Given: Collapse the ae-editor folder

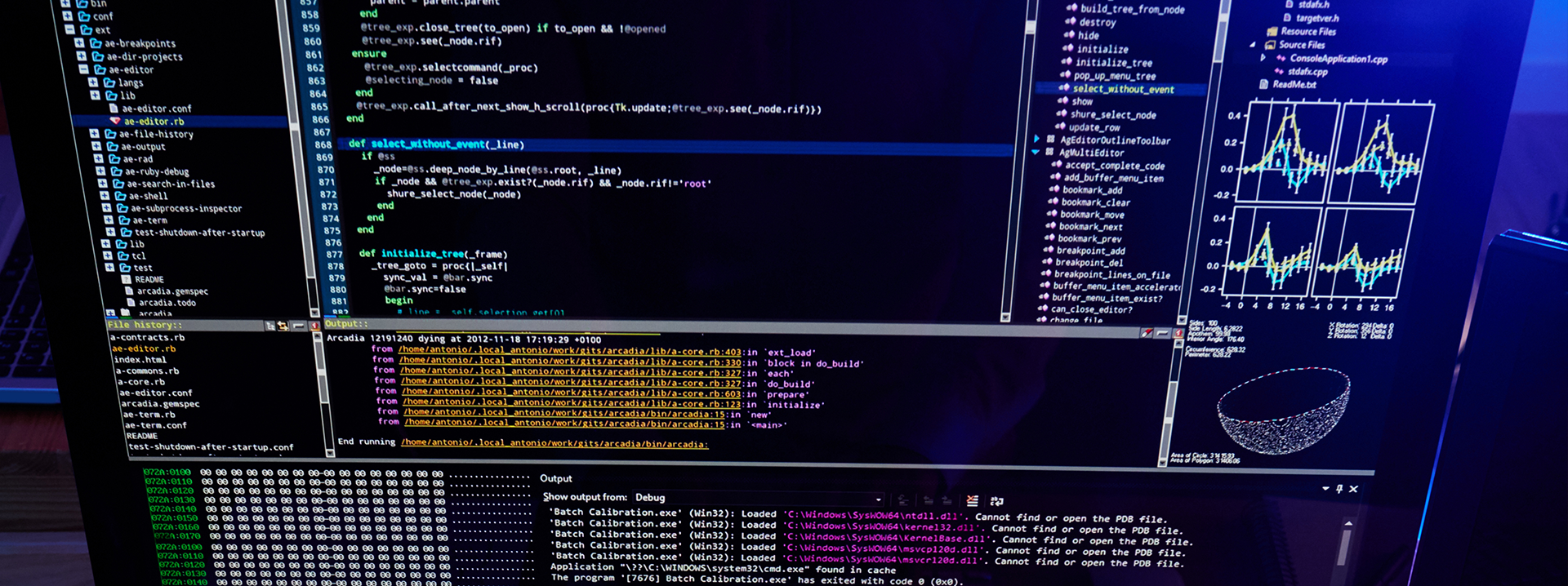Looking at the screenshot, I should click(x=84, y=69).
